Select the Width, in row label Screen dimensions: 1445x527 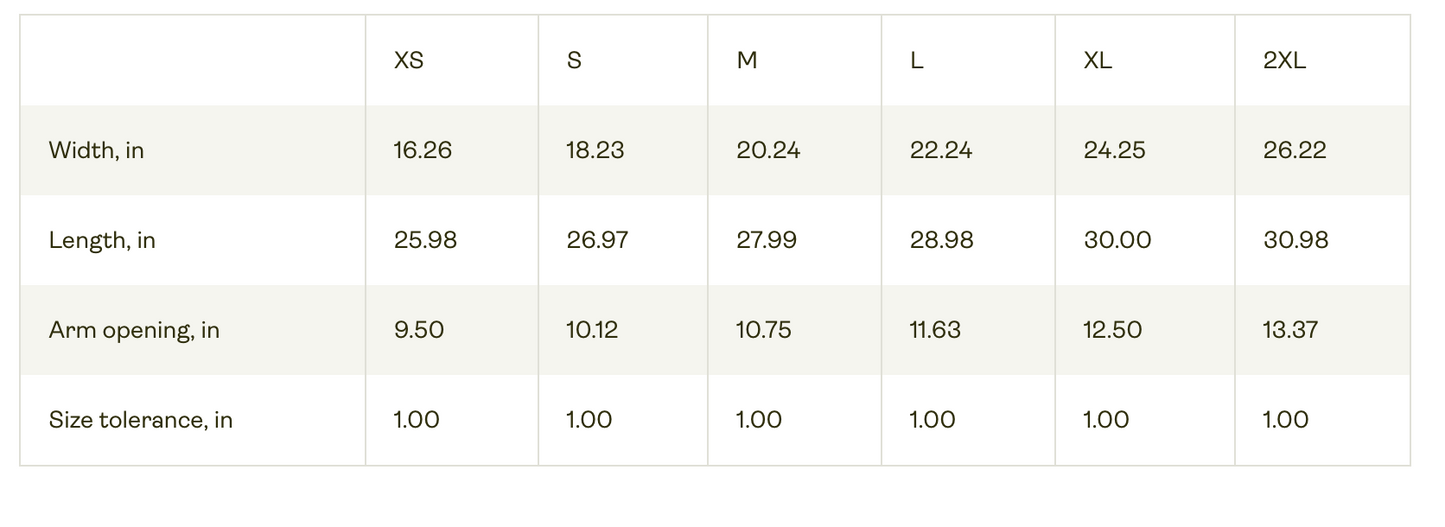pos(96,150)
